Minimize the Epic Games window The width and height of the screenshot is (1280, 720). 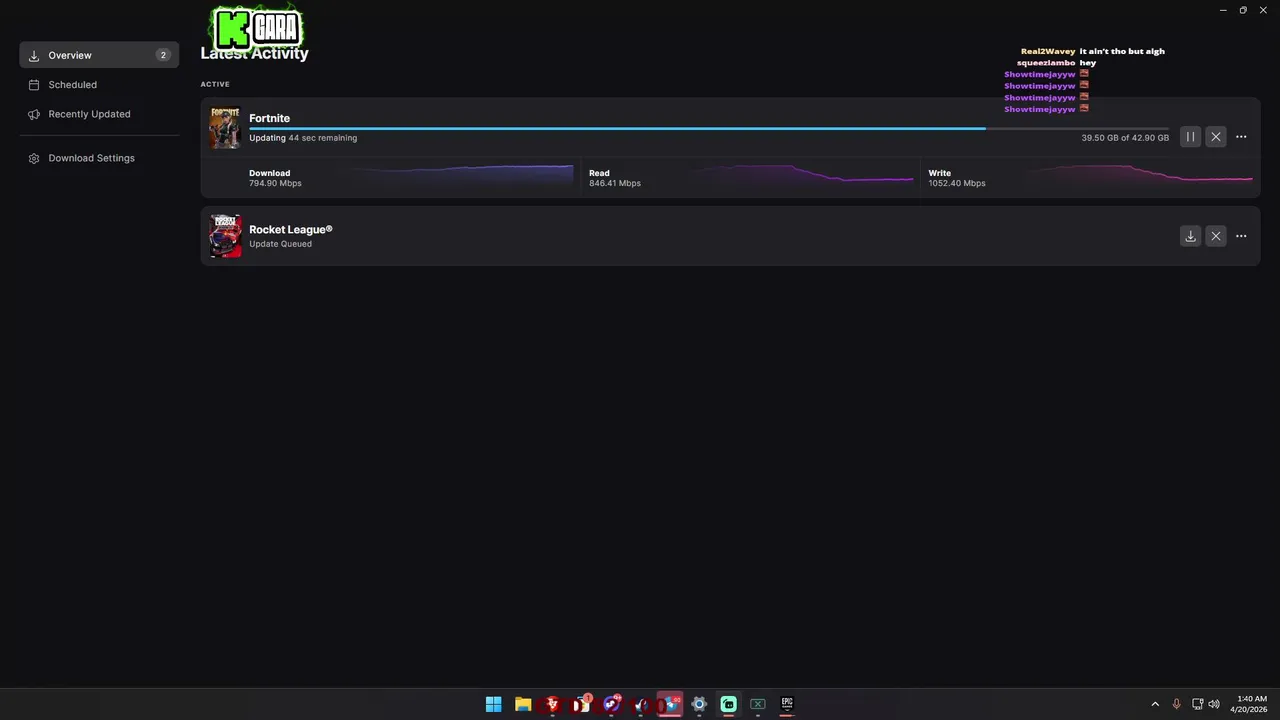pos(1223,10)
